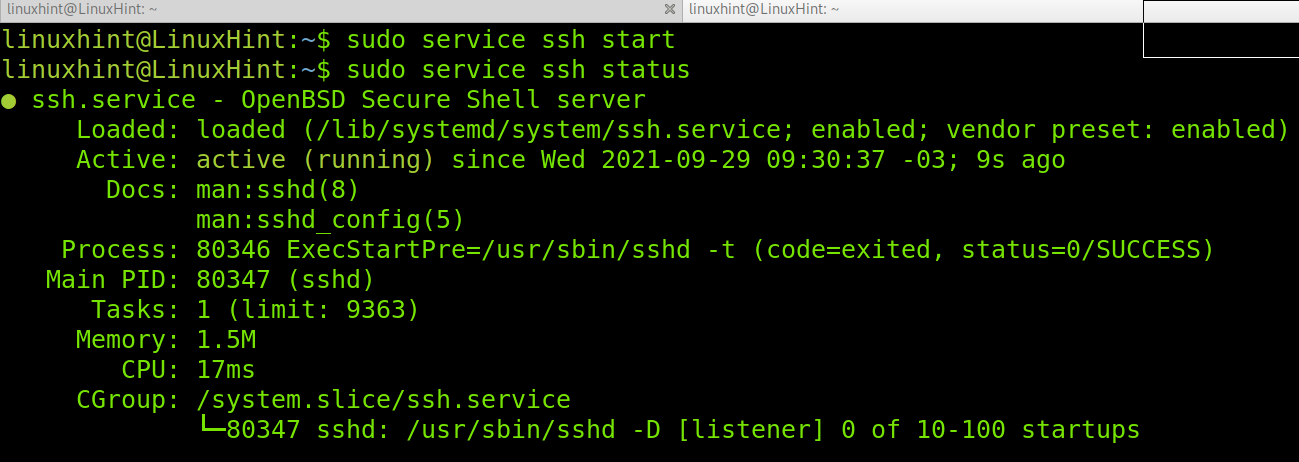Click the man:sshd(8) documentation reference
The height and width of the screenshot is (462, 1299).
277,190
